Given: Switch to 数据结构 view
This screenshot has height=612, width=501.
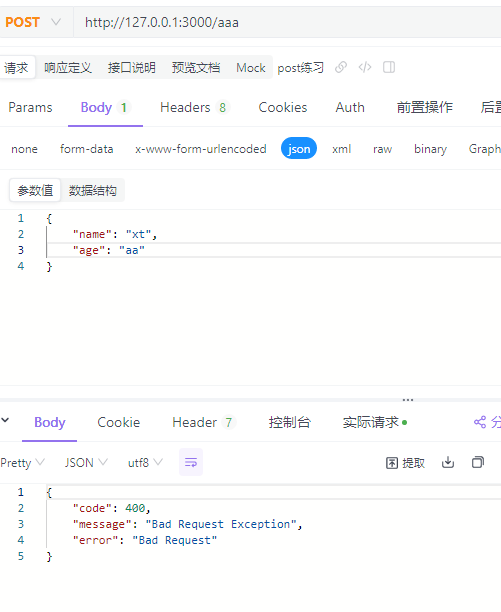Looking at the screenshot, I should click(x=93, y=190).
